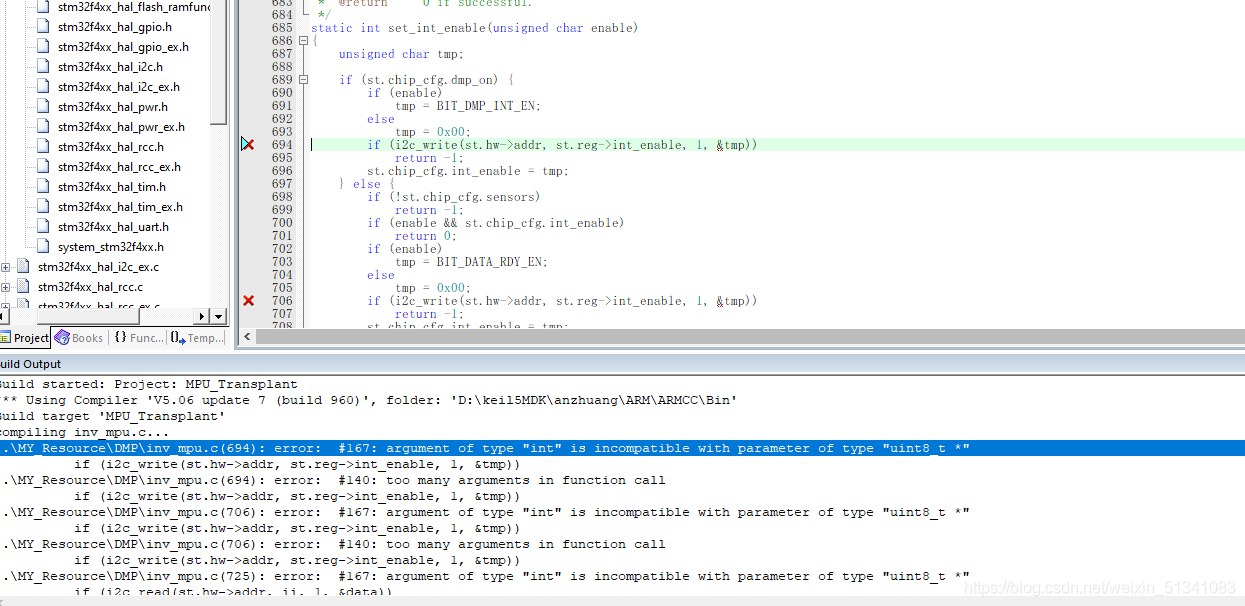1245x606 pixels.
Task: Select stm32f4xx_hal_i2c_ex.h file
Action: point(119,87)
